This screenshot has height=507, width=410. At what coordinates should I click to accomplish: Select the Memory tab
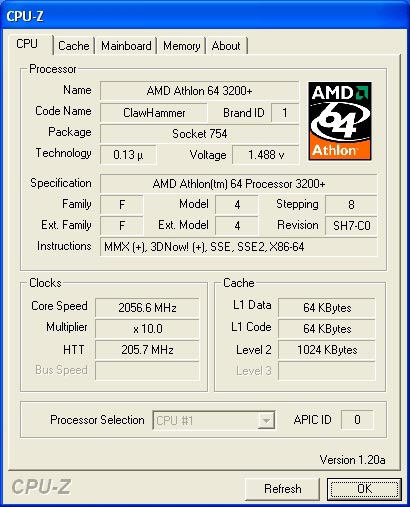pos(181,46)
